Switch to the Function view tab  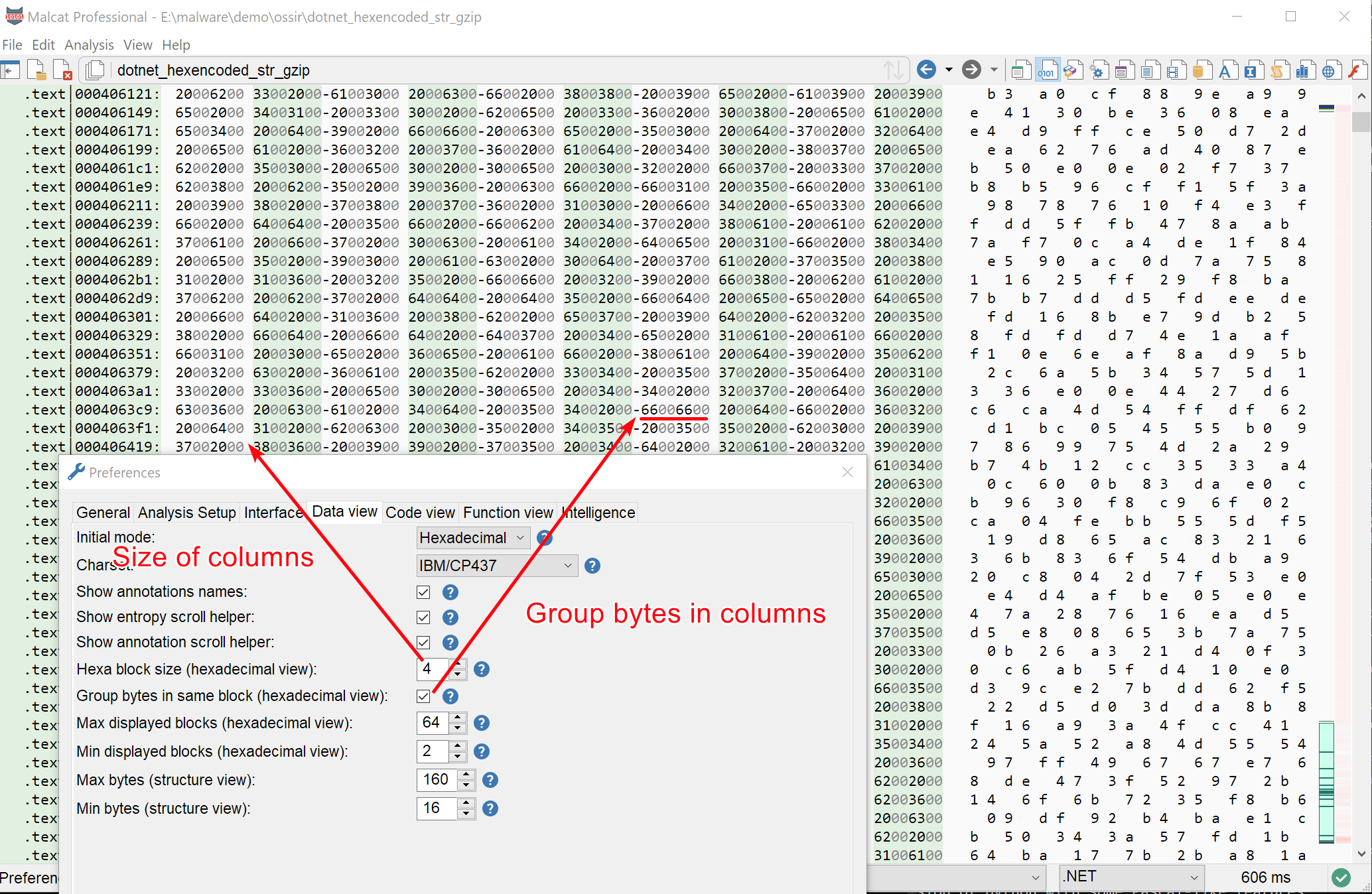pos(508,513)
